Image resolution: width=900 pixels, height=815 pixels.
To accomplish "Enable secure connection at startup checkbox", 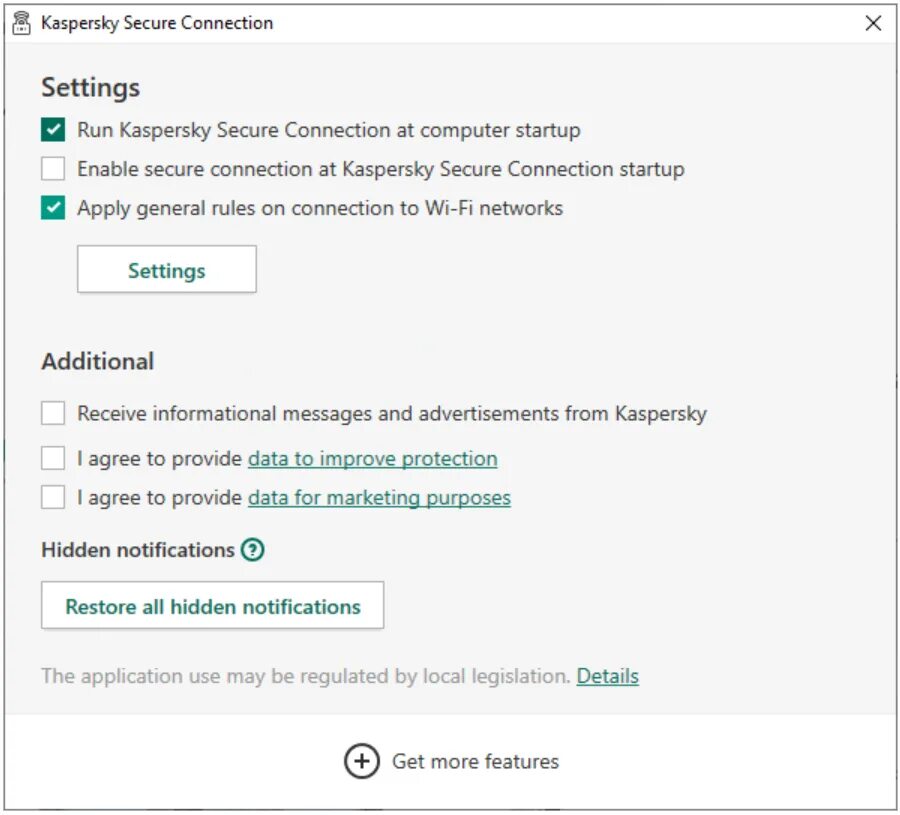I will pyautogui.click(x=53, y=169).
